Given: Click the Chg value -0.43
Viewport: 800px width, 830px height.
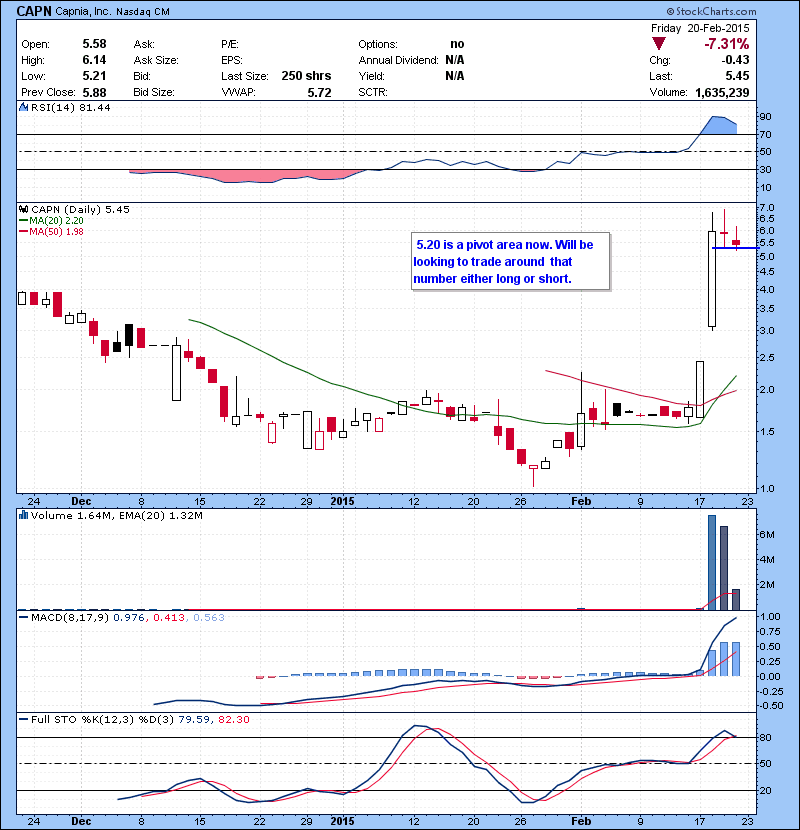Looking at the screenshot, I should pyautogui.click(x=735, y=60).
